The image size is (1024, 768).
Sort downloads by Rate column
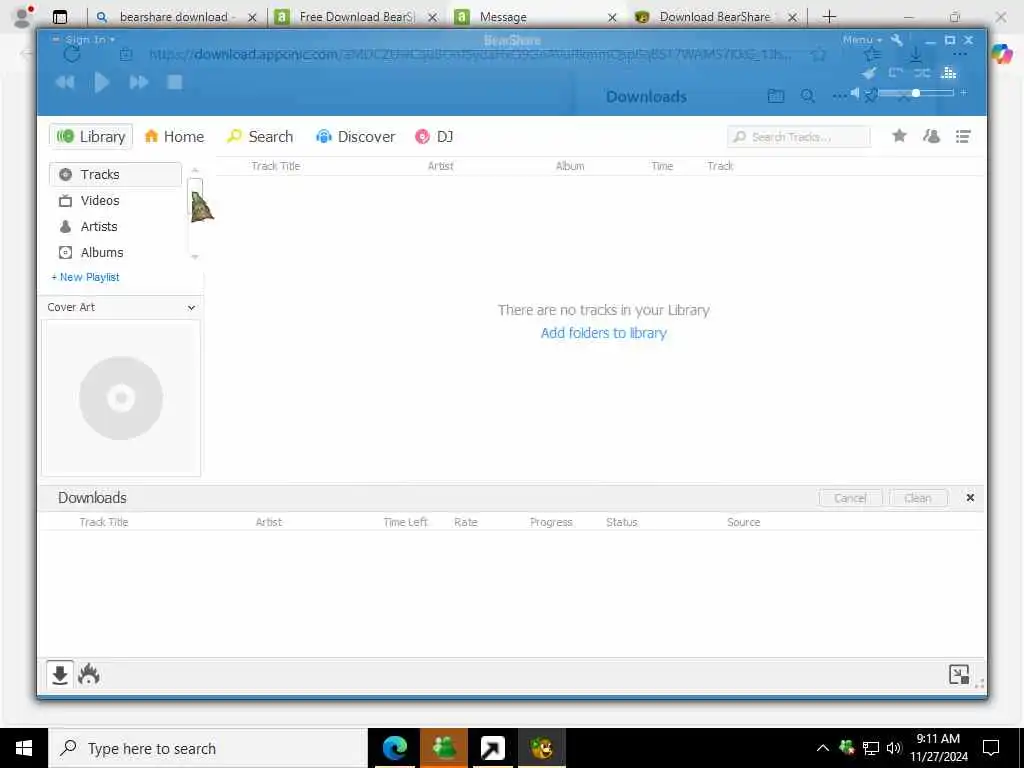click(466, 522)
